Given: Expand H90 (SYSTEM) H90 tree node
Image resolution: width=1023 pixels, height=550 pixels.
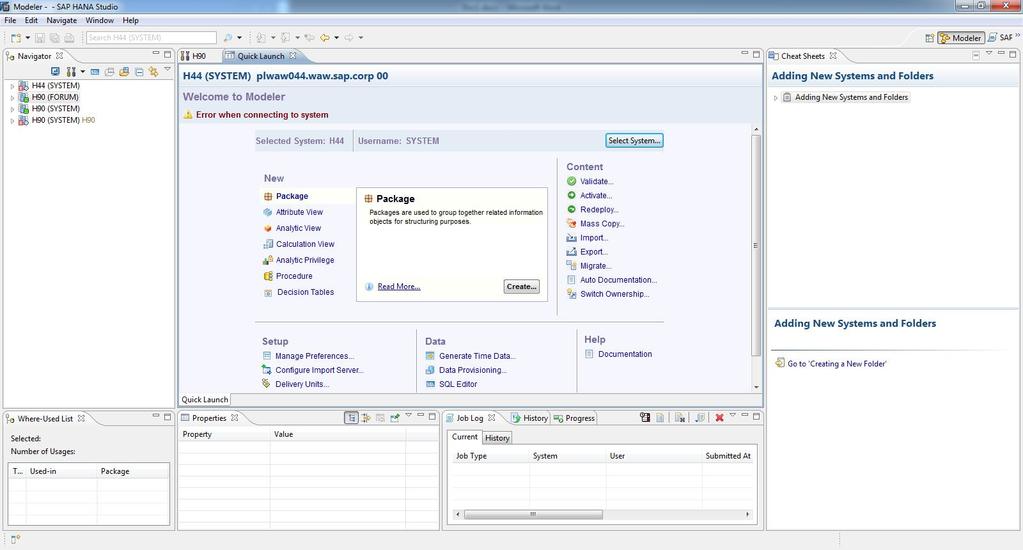Looking at the screenshot, I should coord(12,121).
